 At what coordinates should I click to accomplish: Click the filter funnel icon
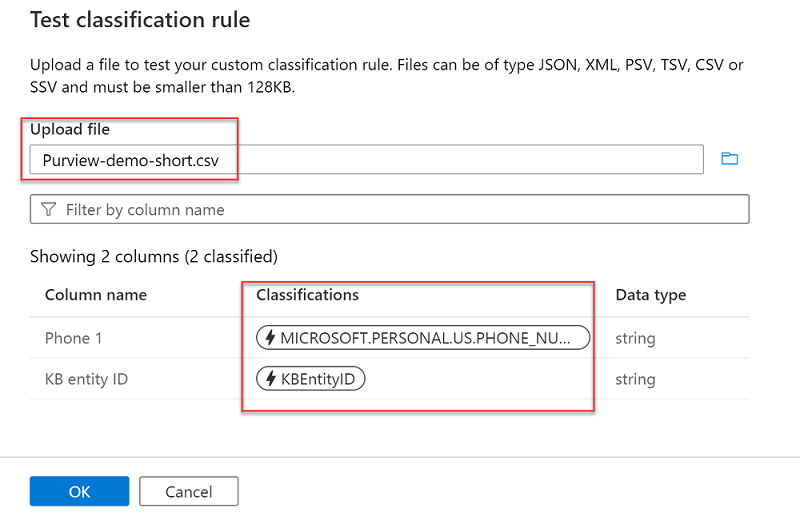[48, 210]
